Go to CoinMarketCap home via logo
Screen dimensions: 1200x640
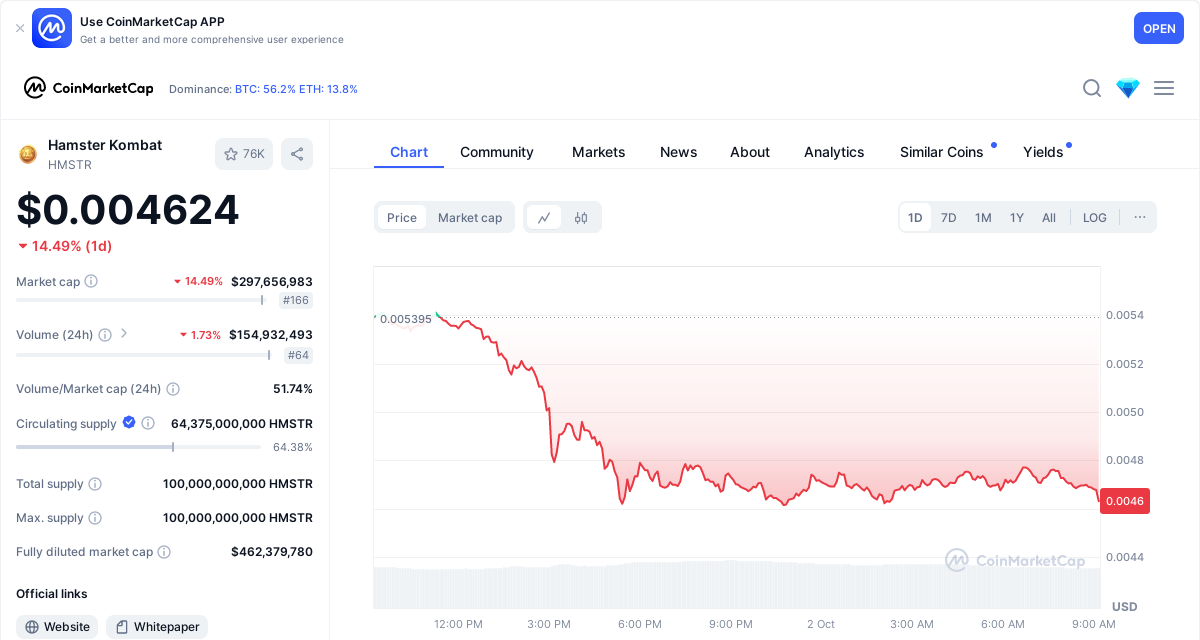(x=89, y=88)
